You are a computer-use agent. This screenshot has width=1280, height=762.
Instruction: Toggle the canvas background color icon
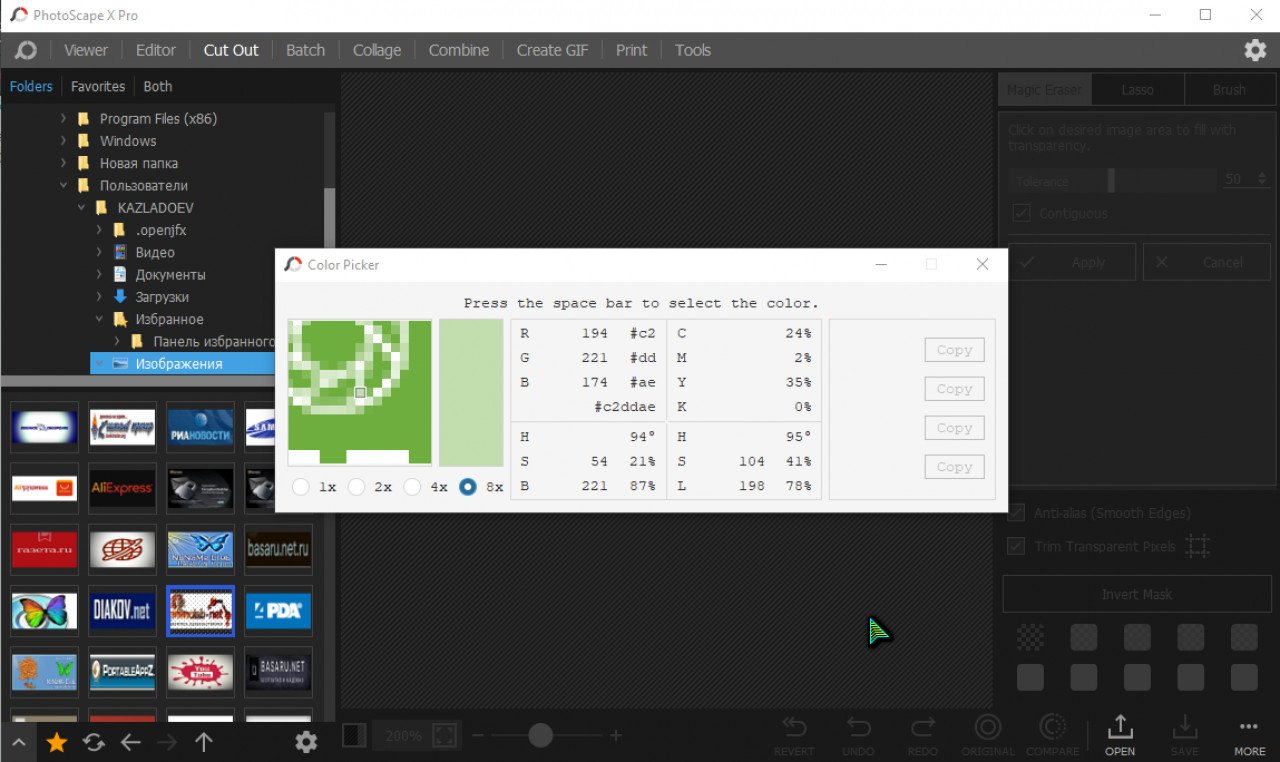pyautogui.click(x=354, y=736)
